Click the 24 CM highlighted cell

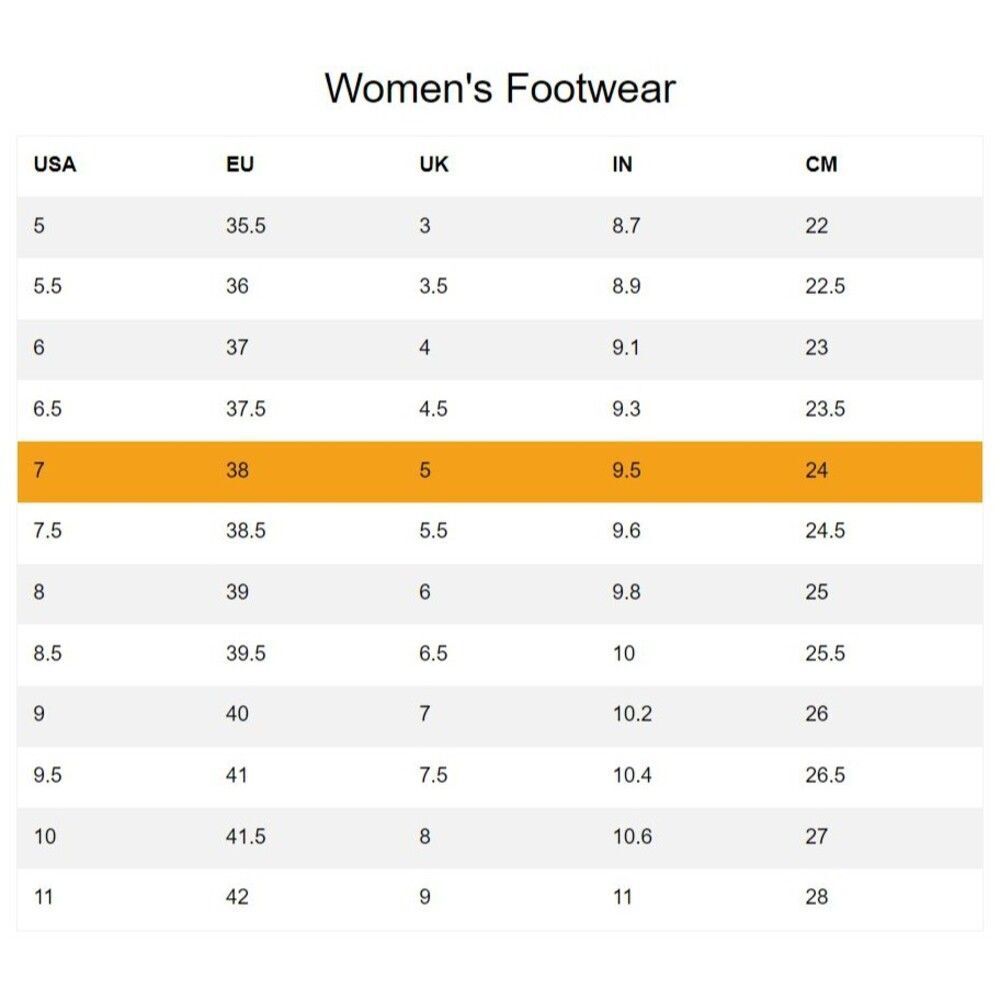click(816, 470)
